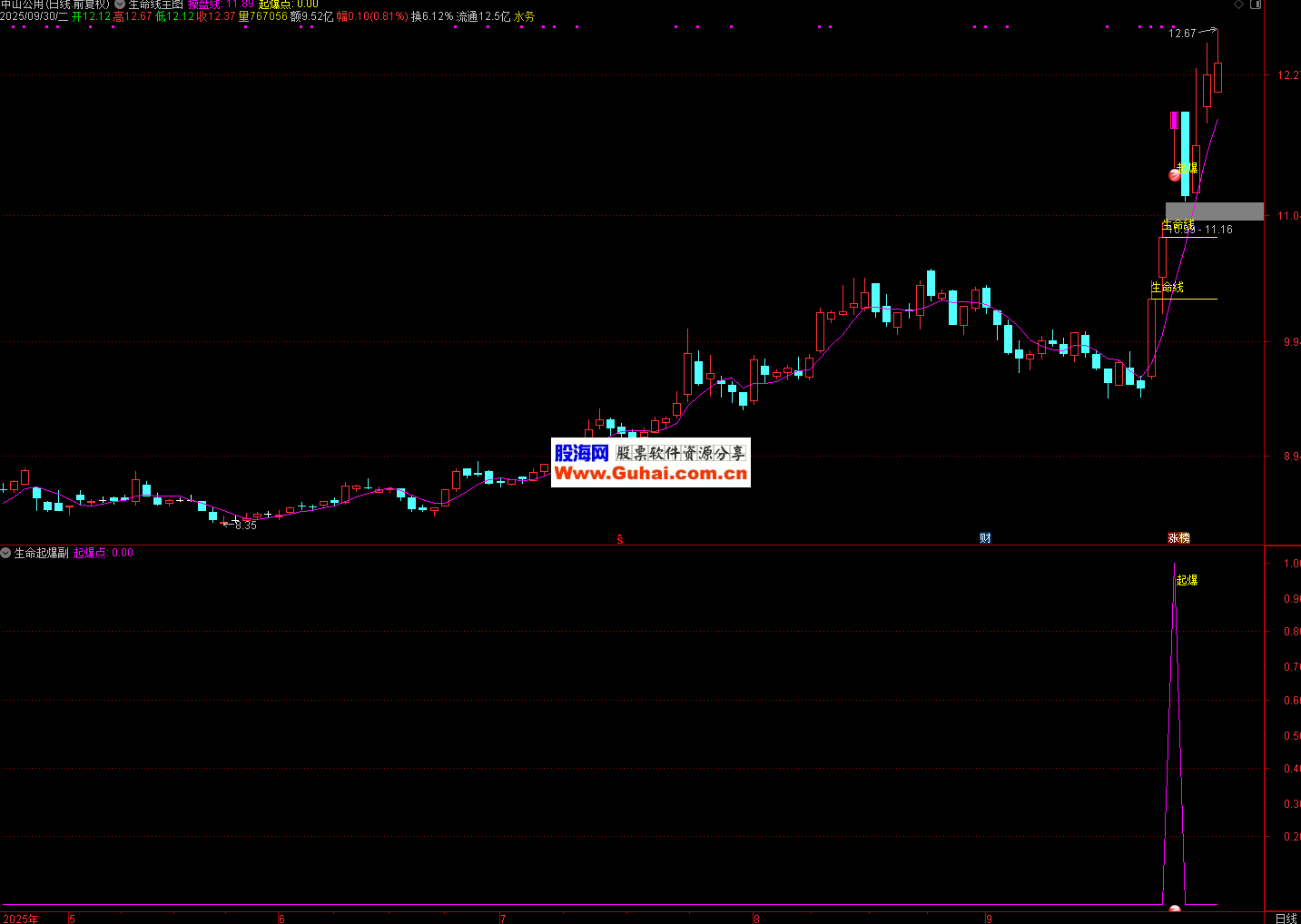The image size is (1301, 924).
Task: Click month 9 on the timeline axis
Action: [989, 919]
